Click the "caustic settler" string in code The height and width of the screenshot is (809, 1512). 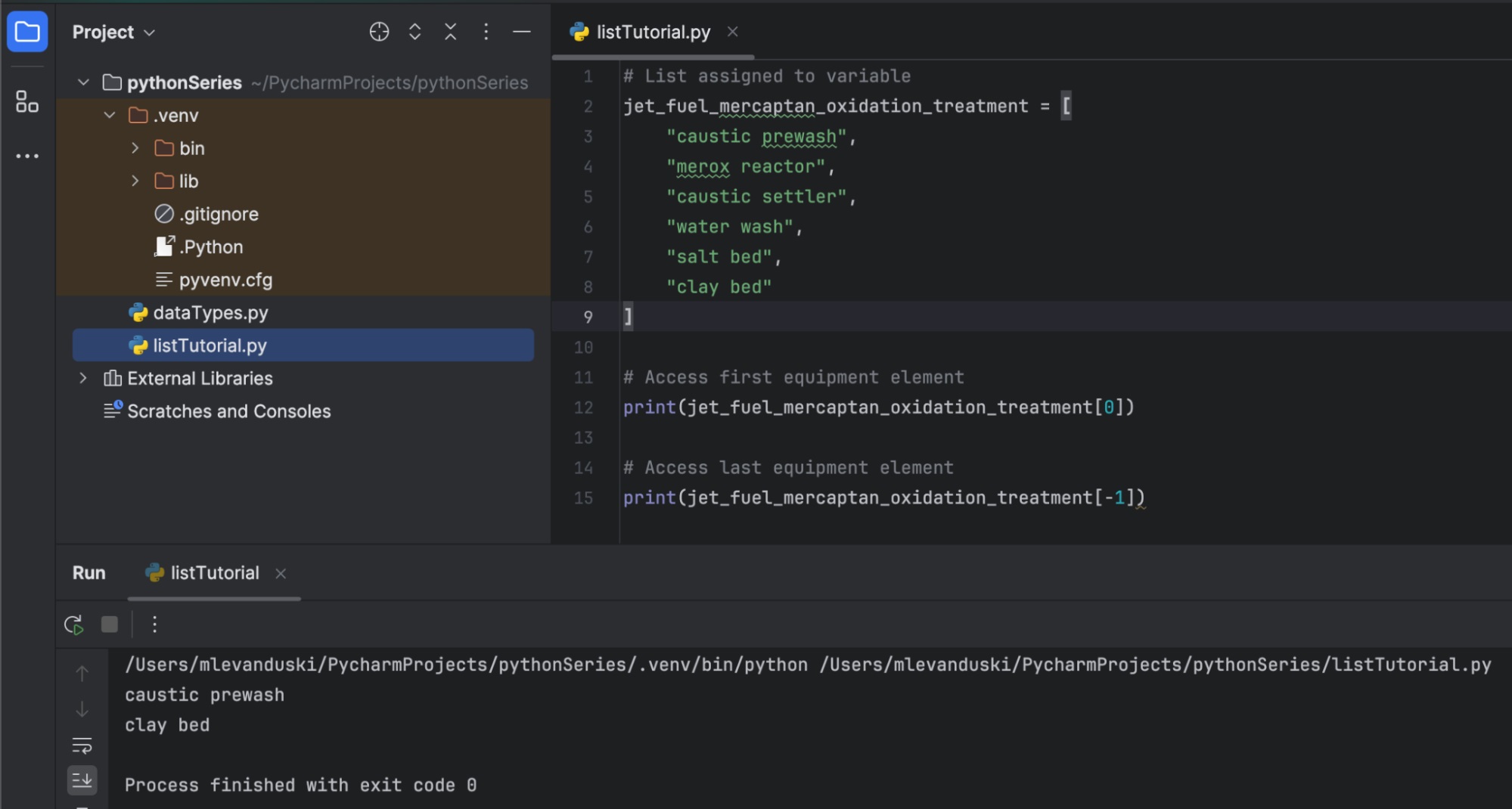click(756, 197)
